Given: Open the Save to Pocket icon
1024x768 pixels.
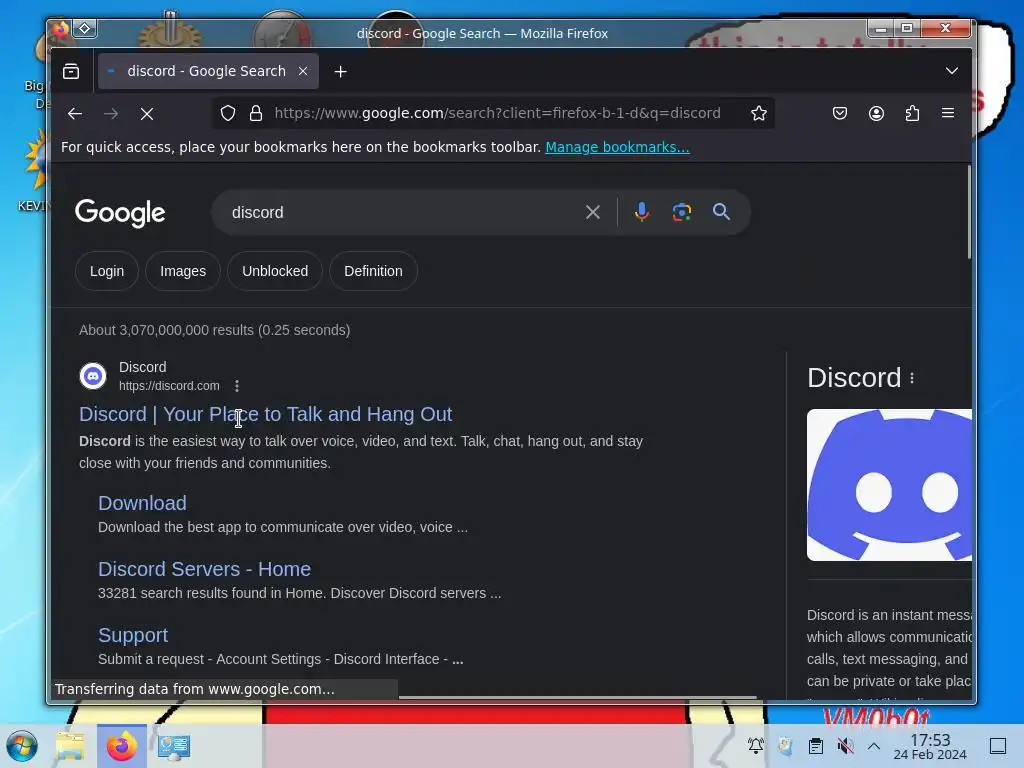Looking at the screenshot, I should (840, 113).
